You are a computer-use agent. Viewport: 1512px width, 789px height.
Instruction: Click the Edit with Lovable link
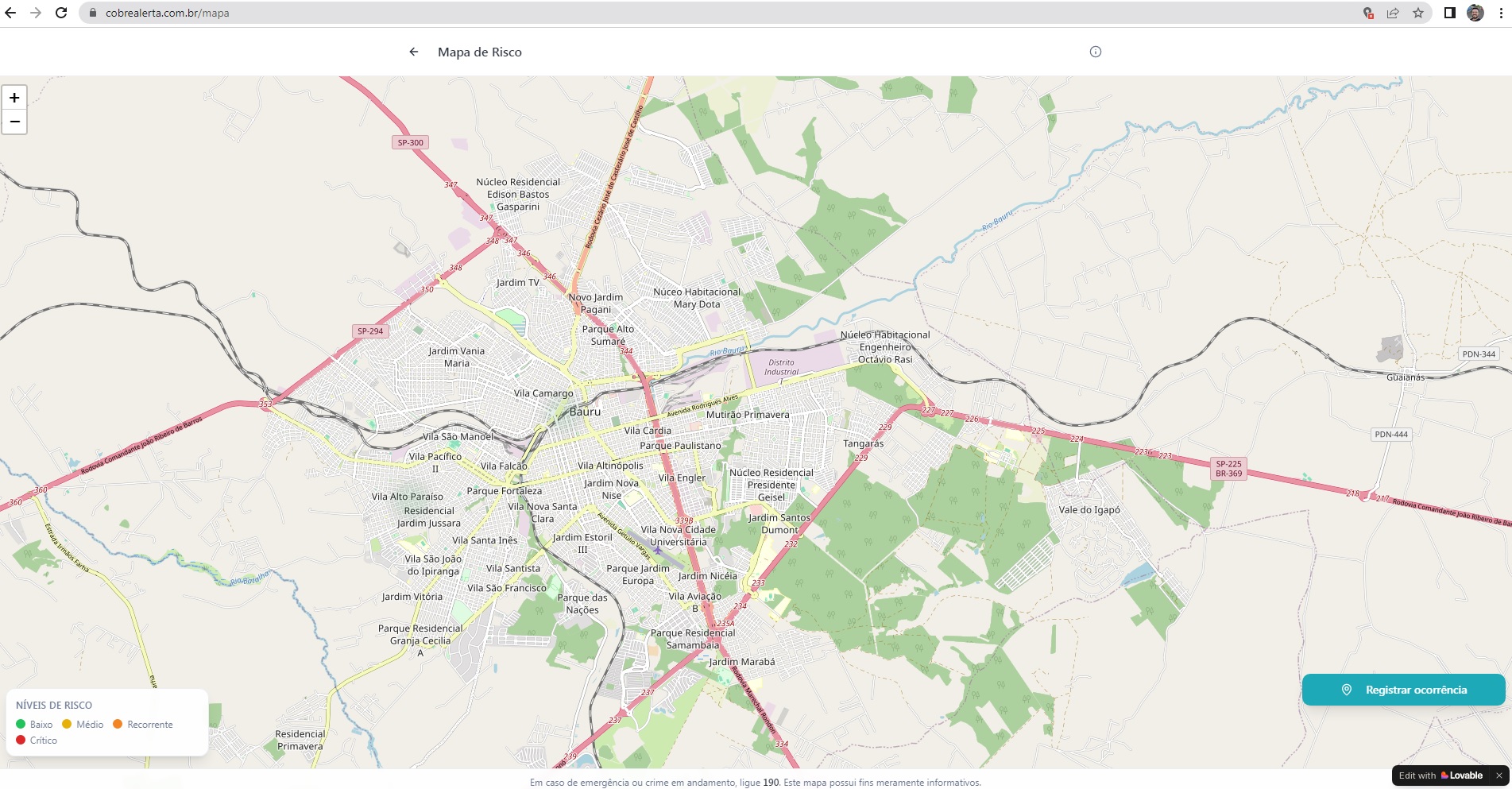(x=1440, y=775)
